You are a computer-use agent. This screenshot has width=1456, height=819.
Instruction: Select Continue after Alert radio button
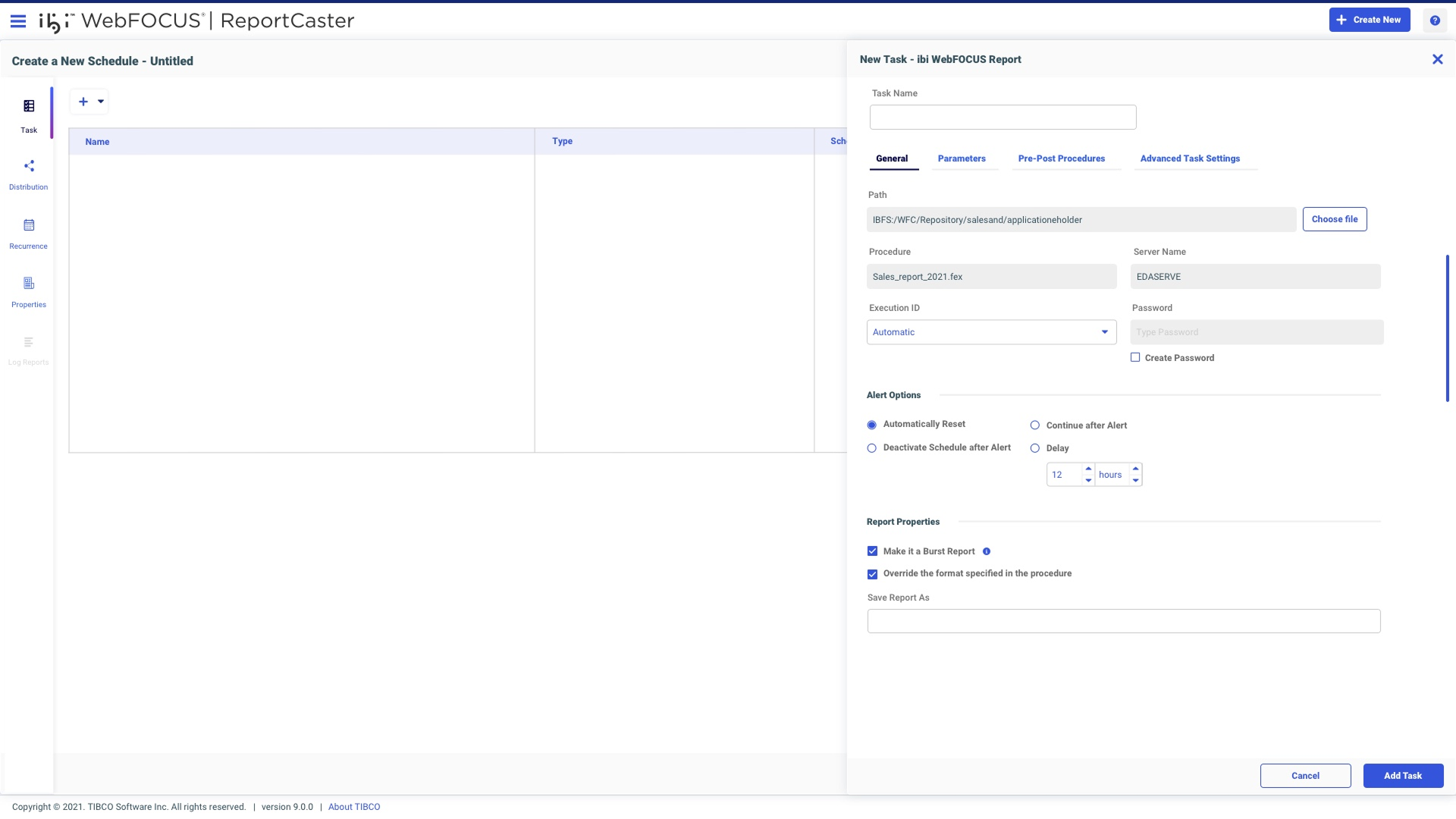[1035, 425]
